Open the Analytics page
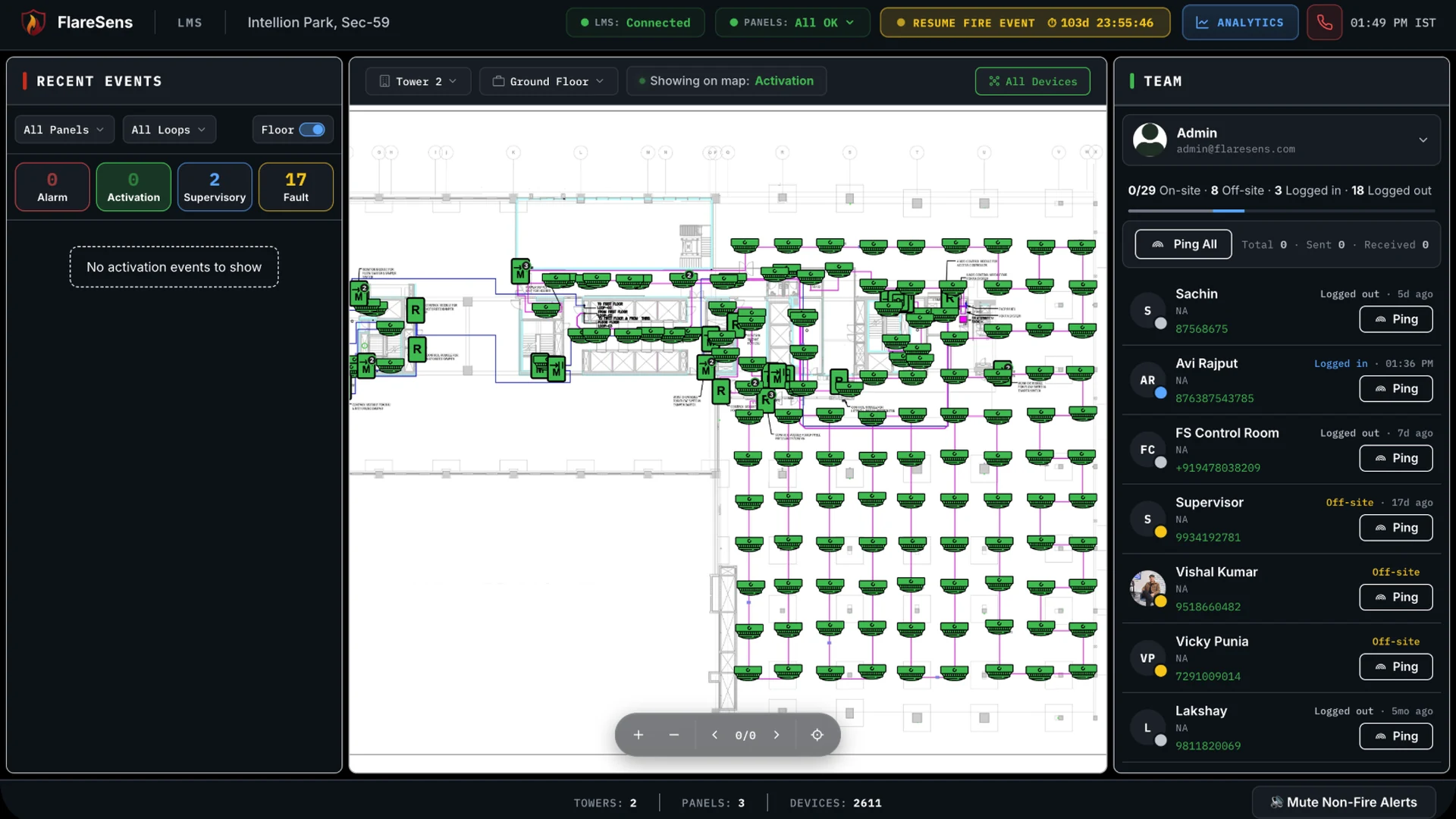1456x819 pixels. (1240, 23)
